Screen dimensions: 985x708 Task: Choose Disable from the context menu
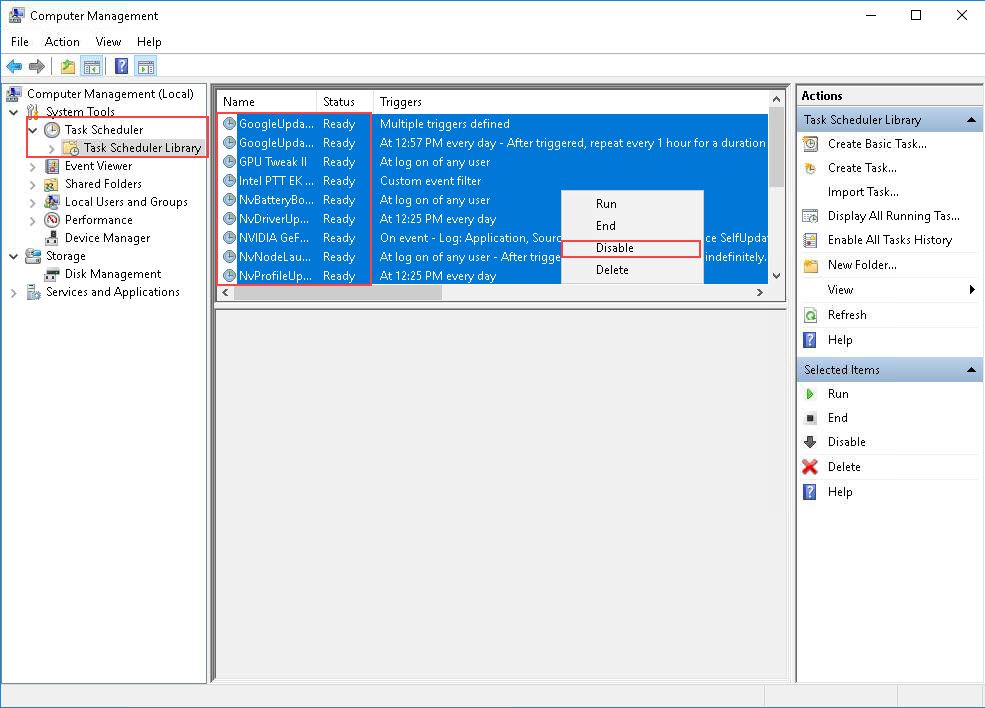click(x=632, y=248)
